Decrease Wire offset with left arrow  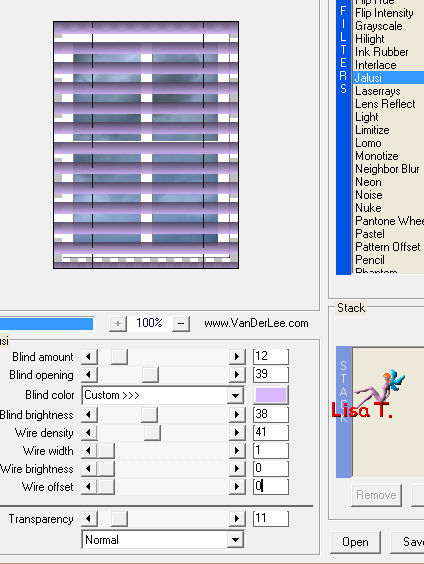pos(89,486)
